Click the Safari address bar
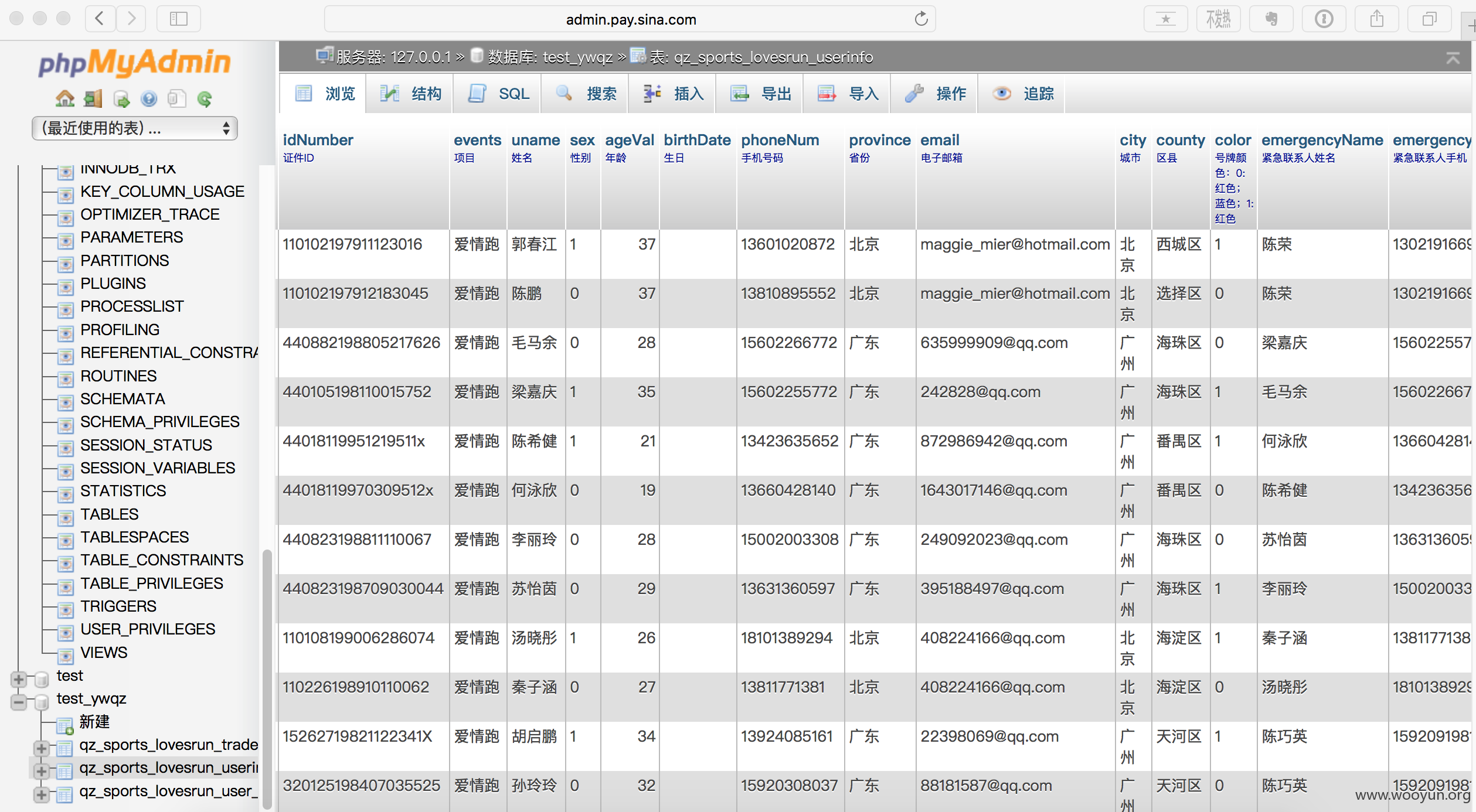Image resolution: width=1476 pixels, height=812 pixels. pos(630,19)
